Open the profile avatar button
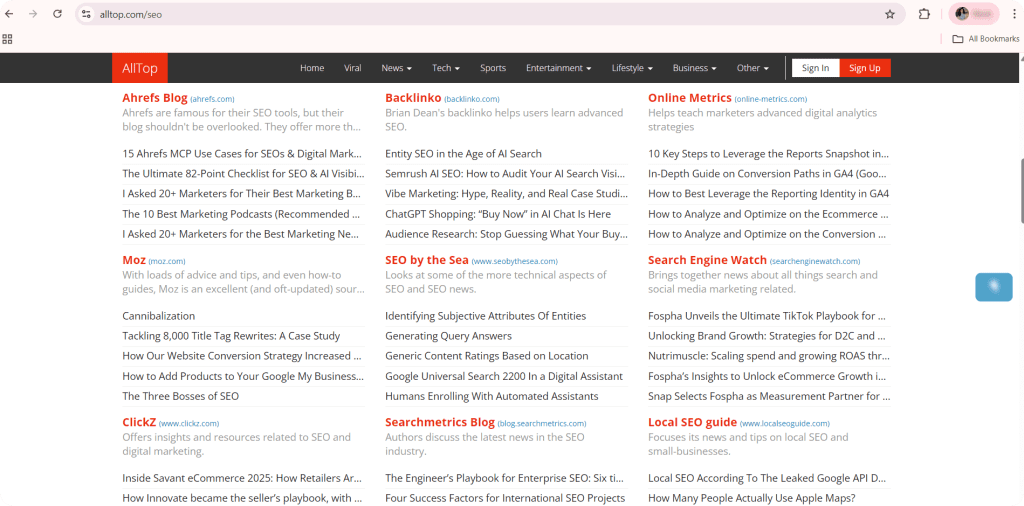 click(x=974, y=14)
